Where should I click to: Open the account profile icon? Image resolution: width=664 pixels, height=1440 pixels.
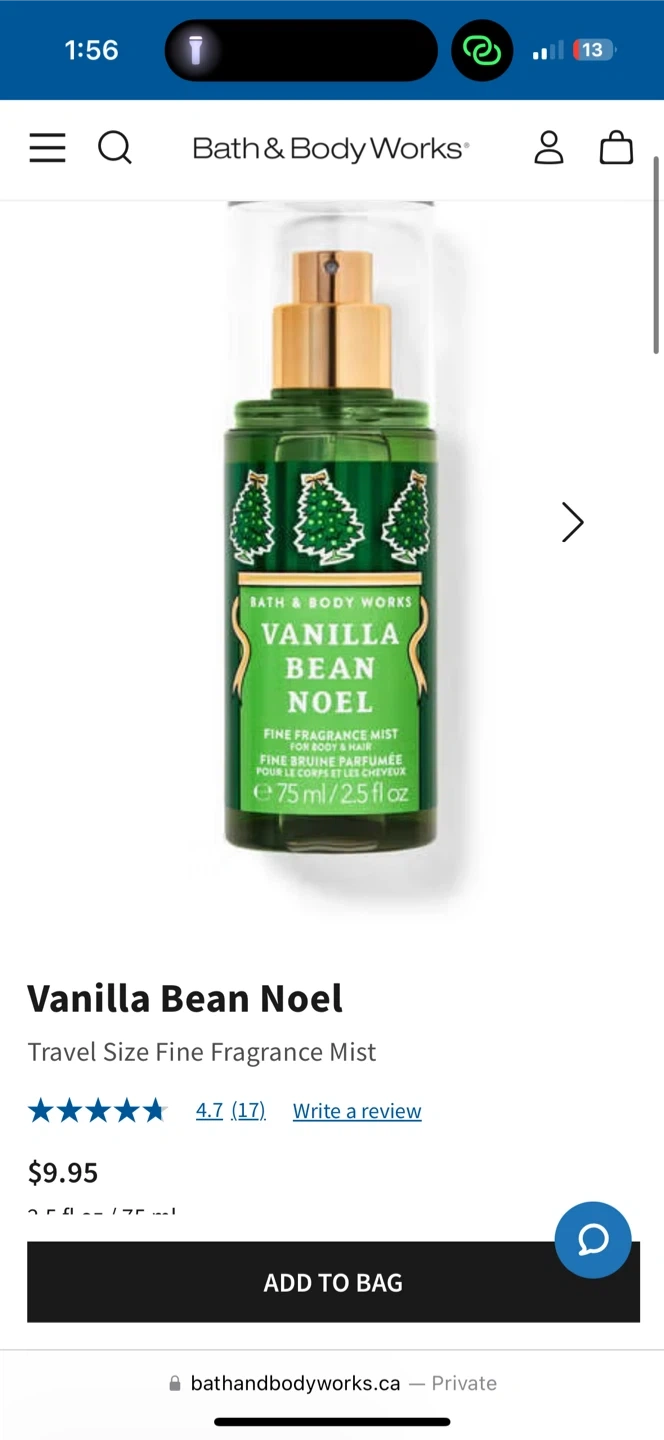(549, 147)
